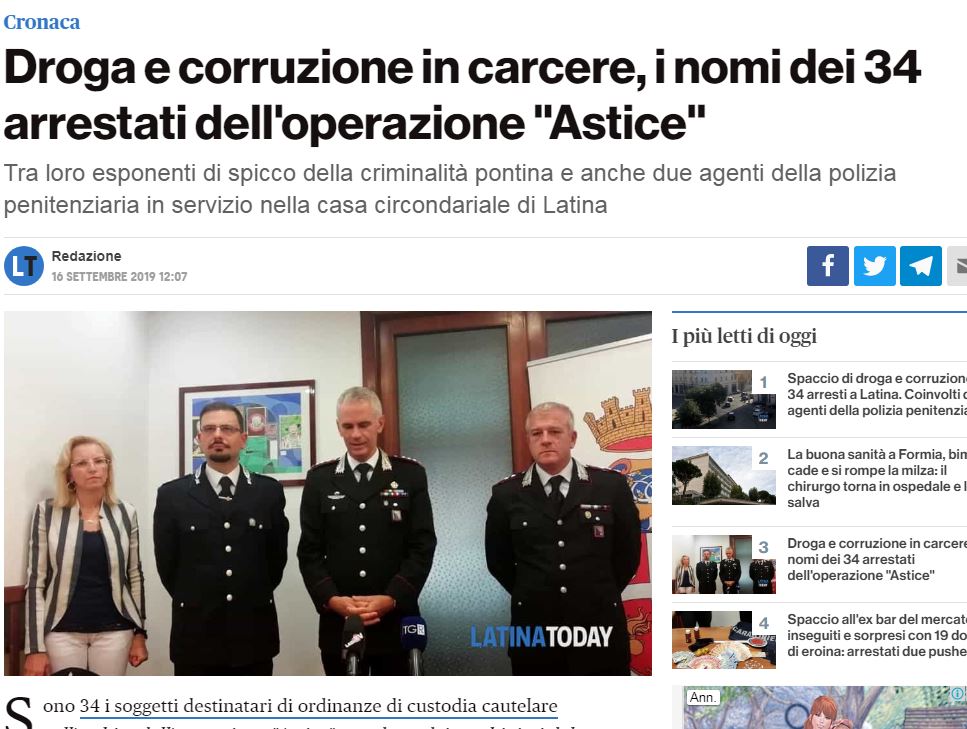Follow the '34 i soggetti destinatari' text link
Image resolution: width=967 pixels, height=729 pixels.
318,706
